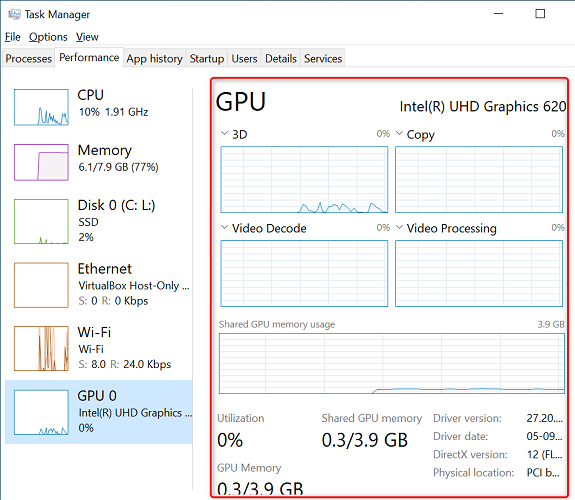575x500 pixels.
Task: Go to the App history tab
Action: point(154,58)
